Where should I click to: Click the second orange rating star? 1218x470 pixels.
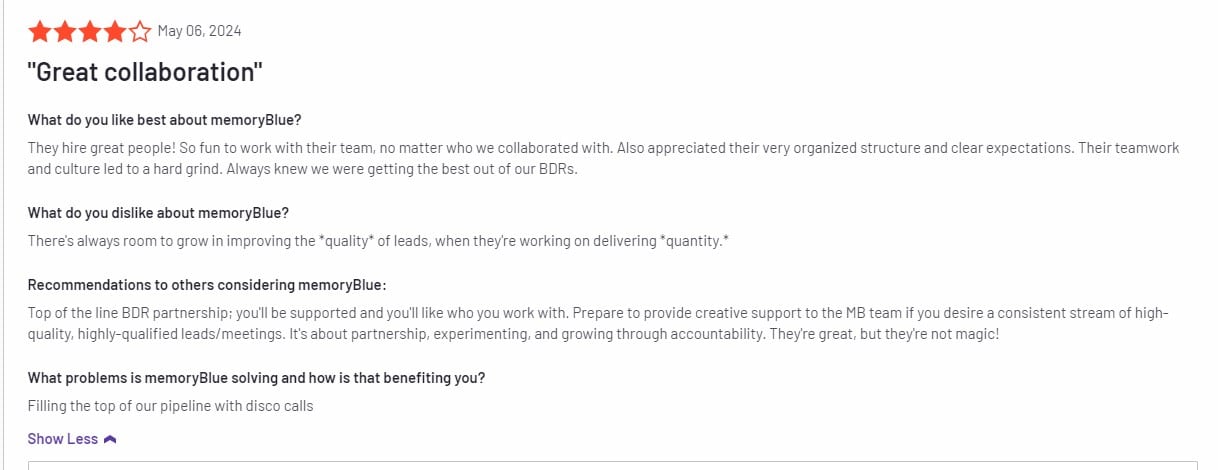pos(65,32)
